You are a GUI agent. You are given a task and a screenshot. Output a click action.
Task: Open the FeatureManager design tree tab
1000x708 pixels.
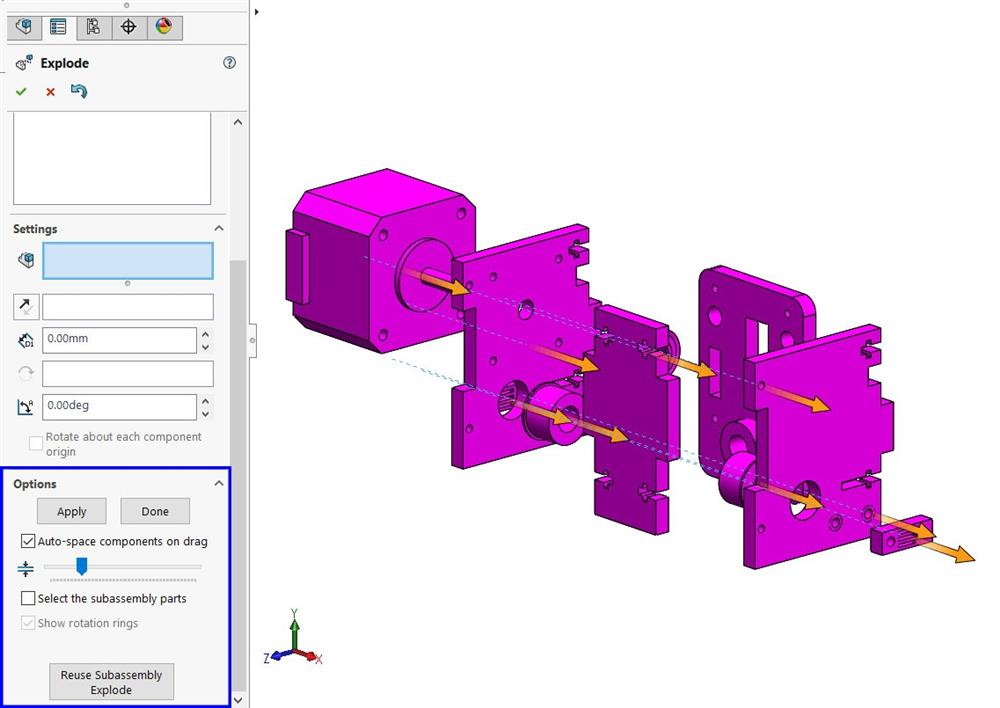24,27
